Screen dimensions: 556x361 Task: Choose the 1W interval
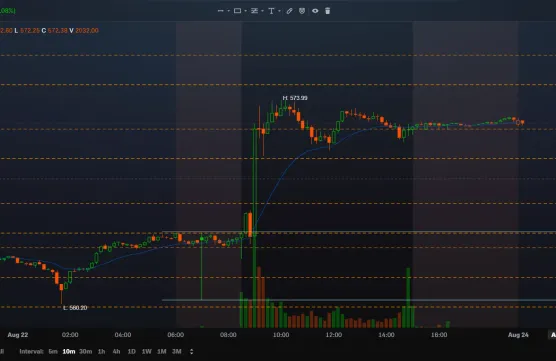(x=146, y=351)
